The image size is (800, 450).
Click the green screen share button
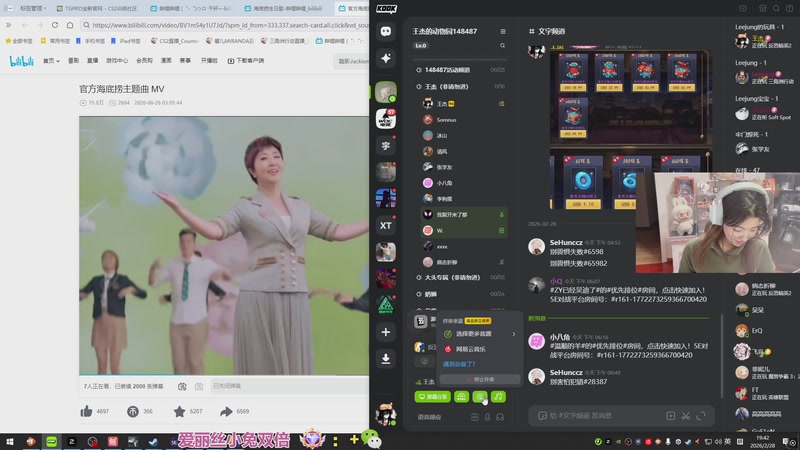coord(433,396)
